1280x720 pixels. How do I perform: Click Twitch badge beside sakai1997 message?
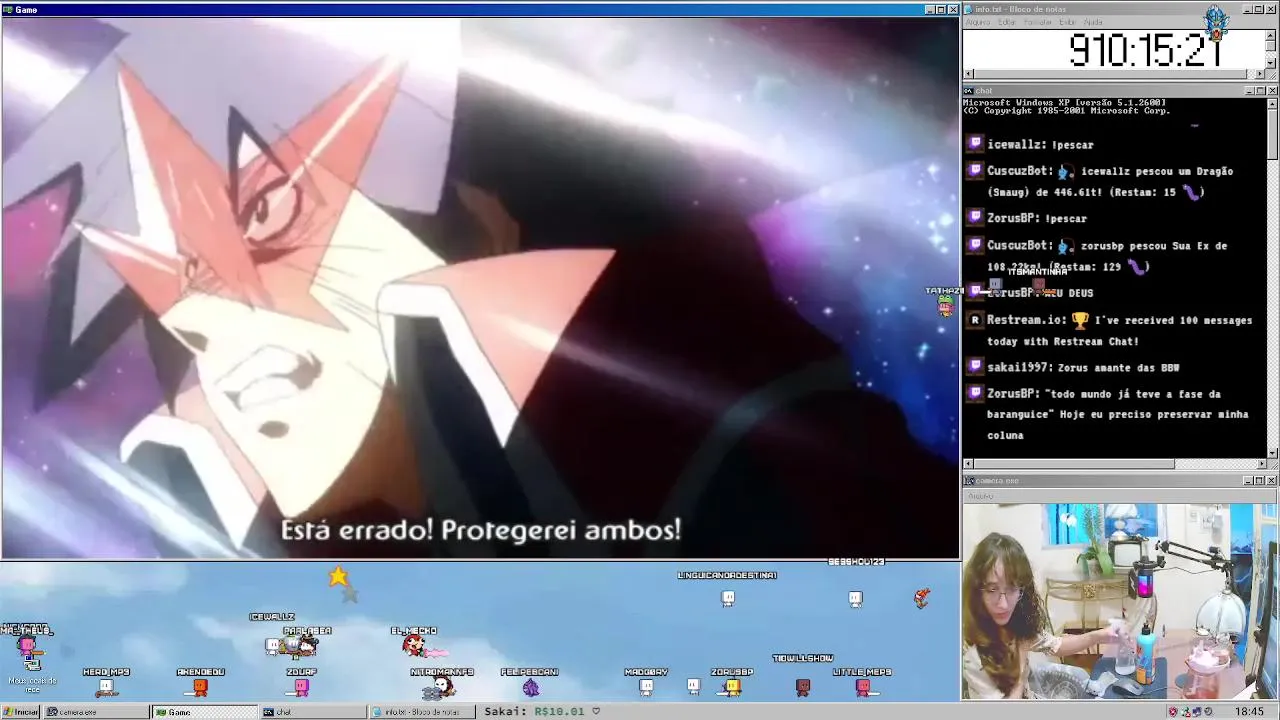point(975,367)
